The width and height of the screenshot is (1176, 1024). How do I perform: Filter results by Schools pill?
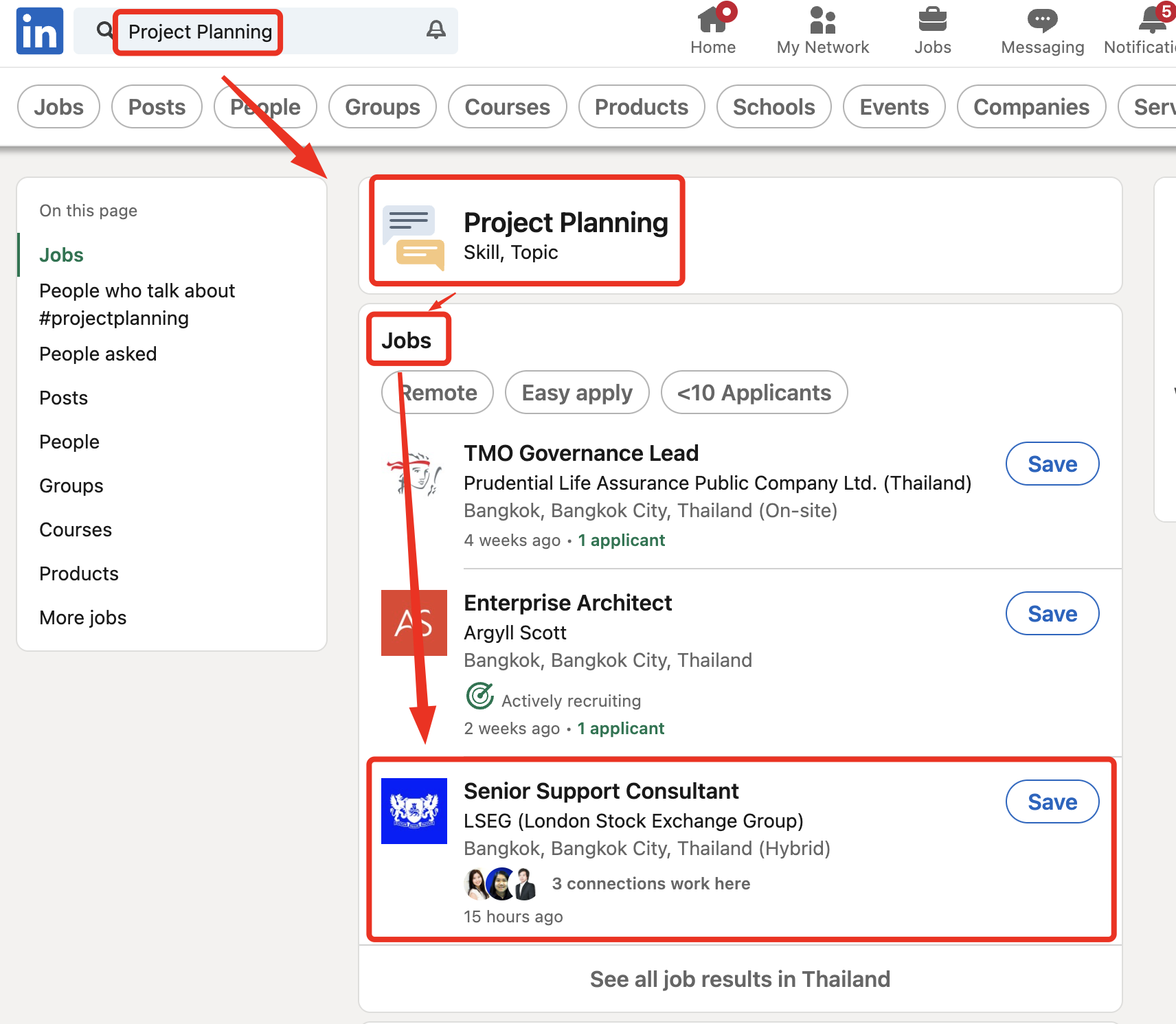pos(774,106)
